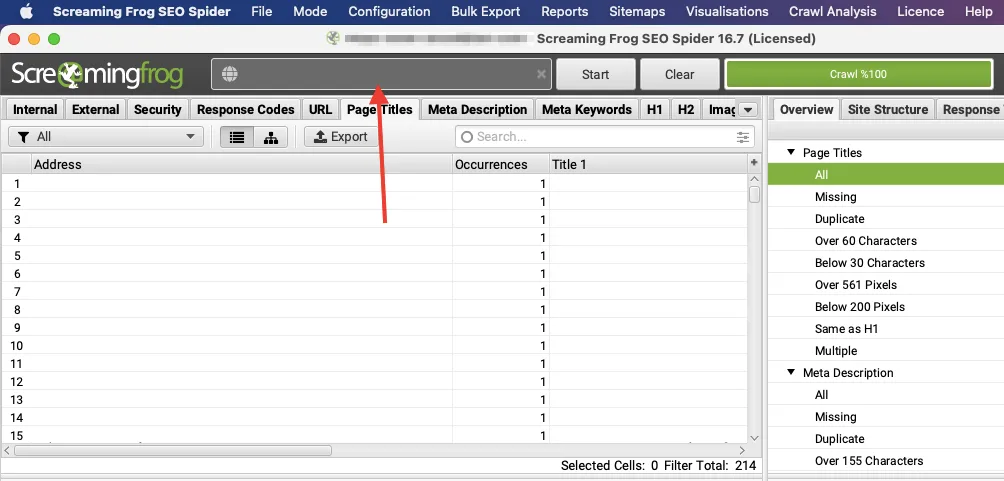Select table row number 10
Image resolution: width=1004 pixels, height=481 pixels.
click(x=375, y=346)
